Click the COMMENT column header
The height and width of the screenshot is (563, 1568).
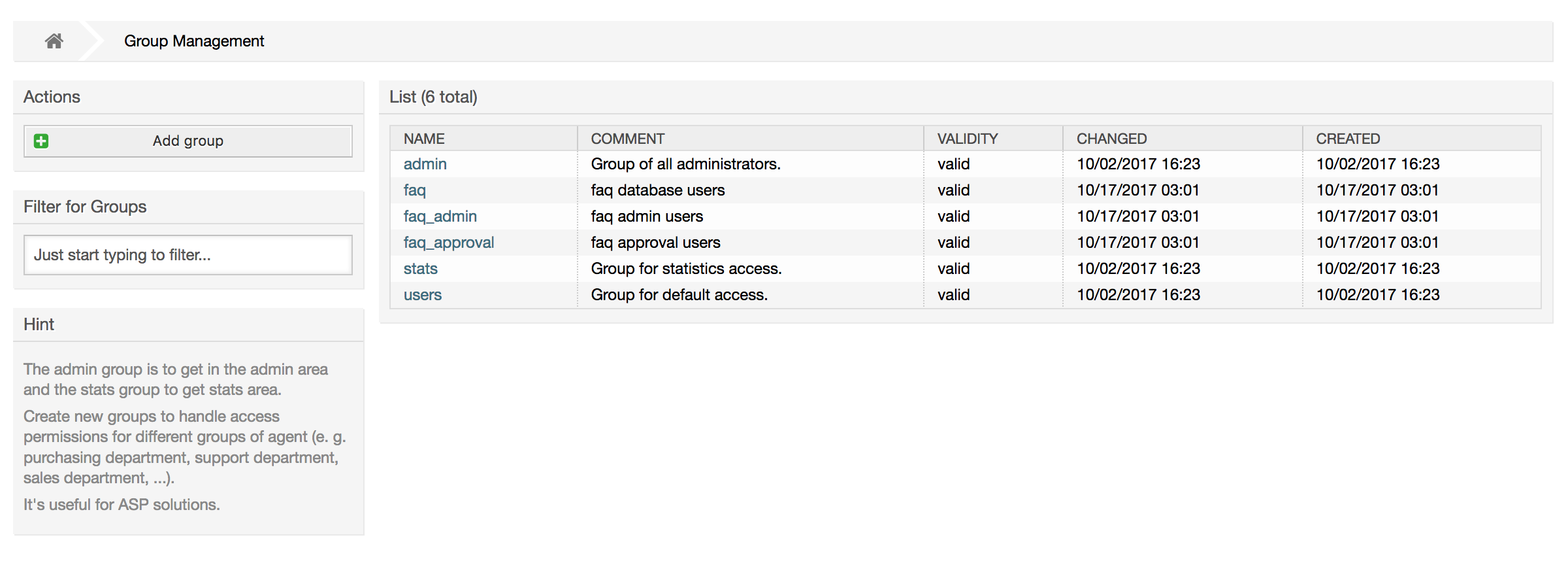(x=627, y=139)
